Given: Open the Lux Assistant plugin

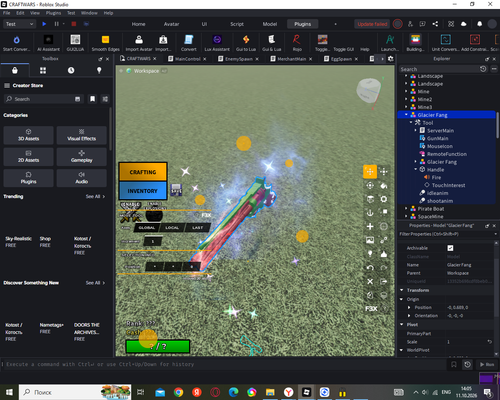Looking at the screenshot, I should (217, 40).
